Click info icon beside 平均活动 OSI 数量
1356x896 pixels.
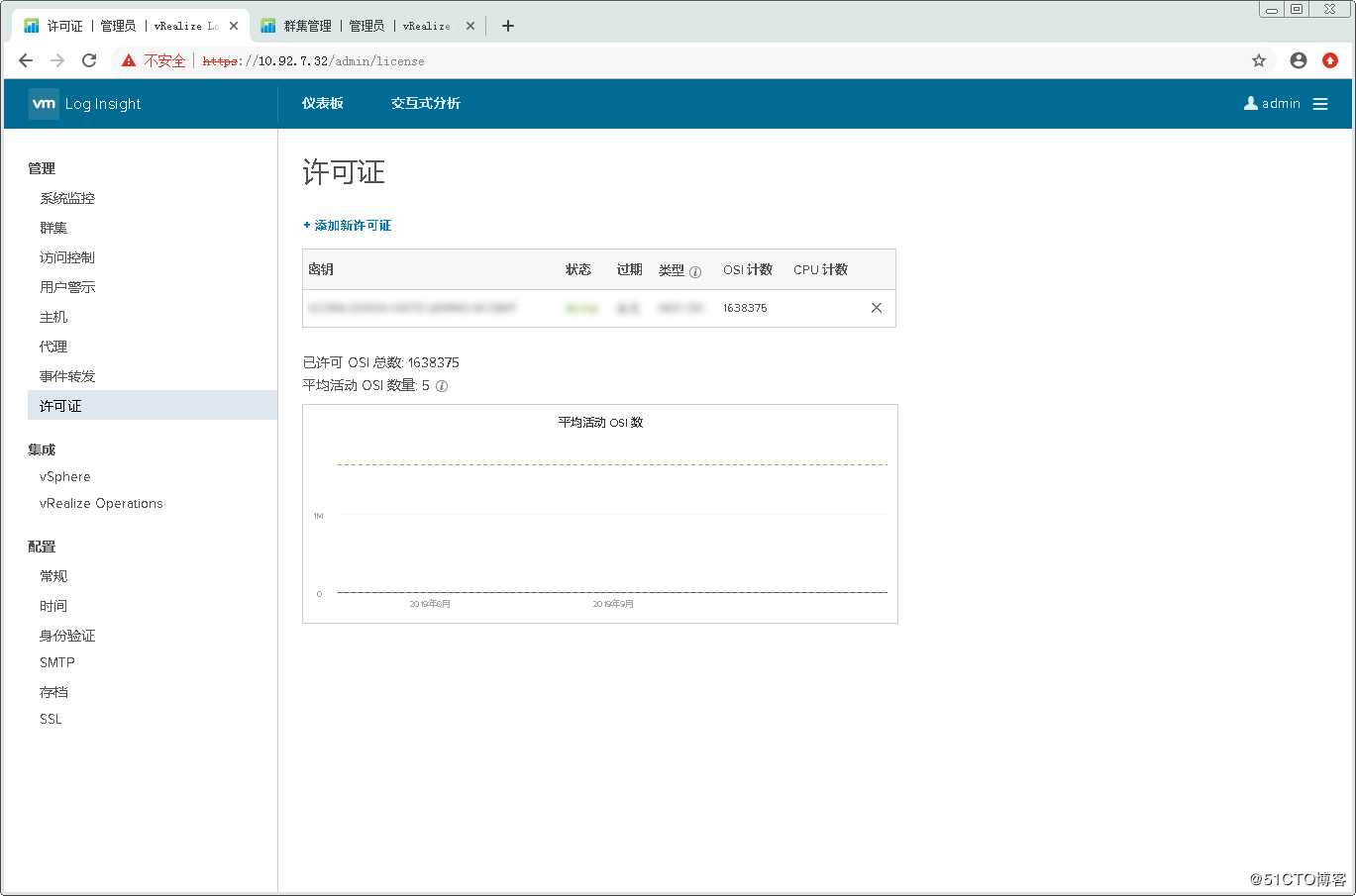click(442, 386)
